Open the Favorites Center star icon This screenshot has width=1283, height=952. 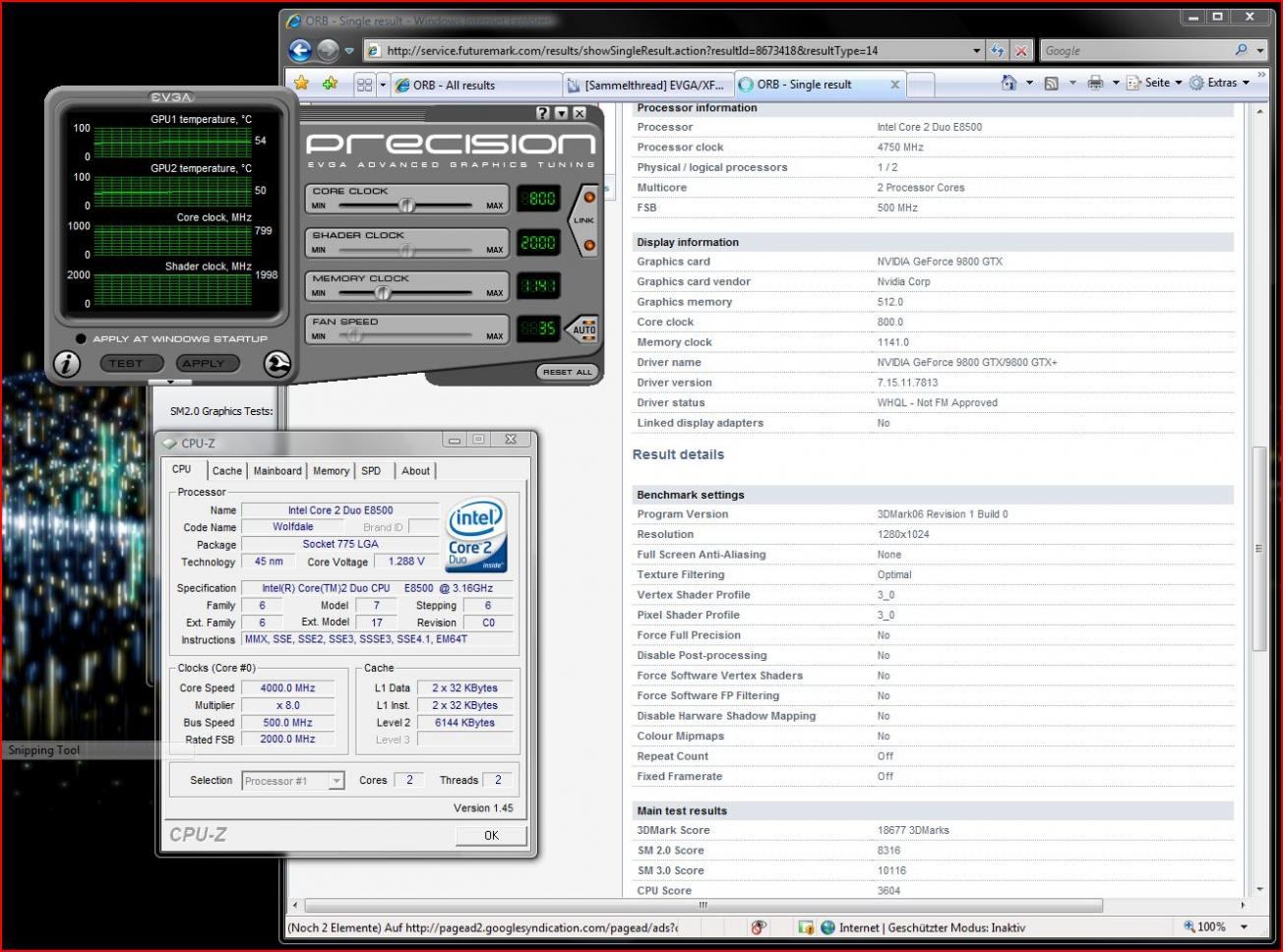click(302, 84)
